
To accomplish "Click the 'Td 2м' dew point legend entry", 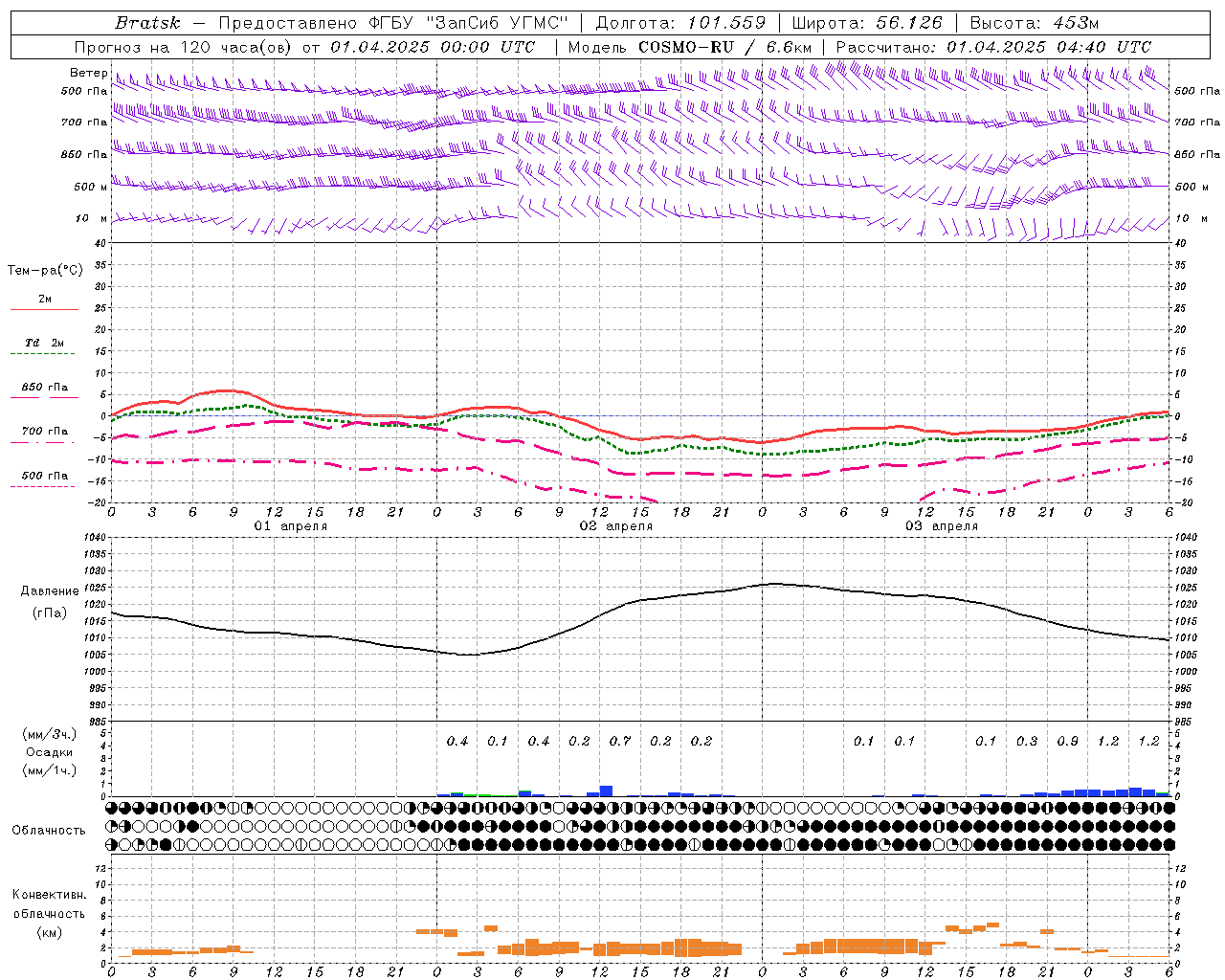I will coord(45,343).
